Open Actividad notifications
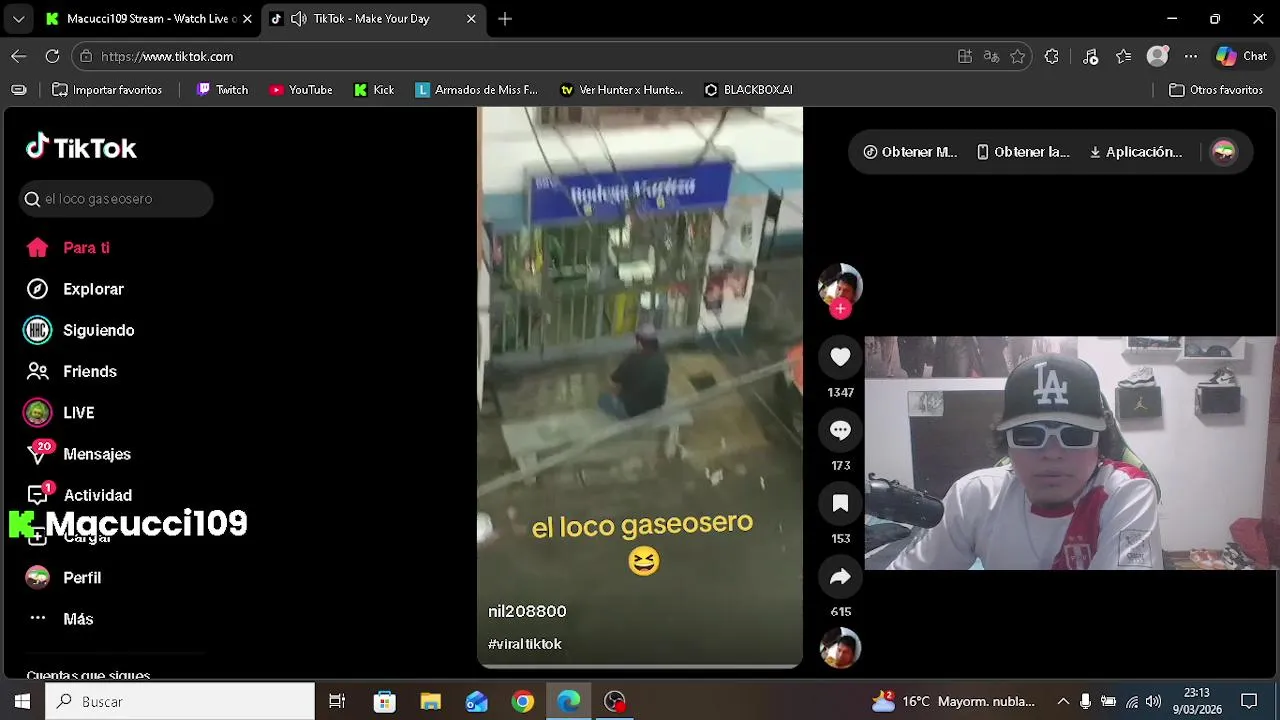Image resolution: width=1280 pixels, height=720 pixels. tap(79, 495)
